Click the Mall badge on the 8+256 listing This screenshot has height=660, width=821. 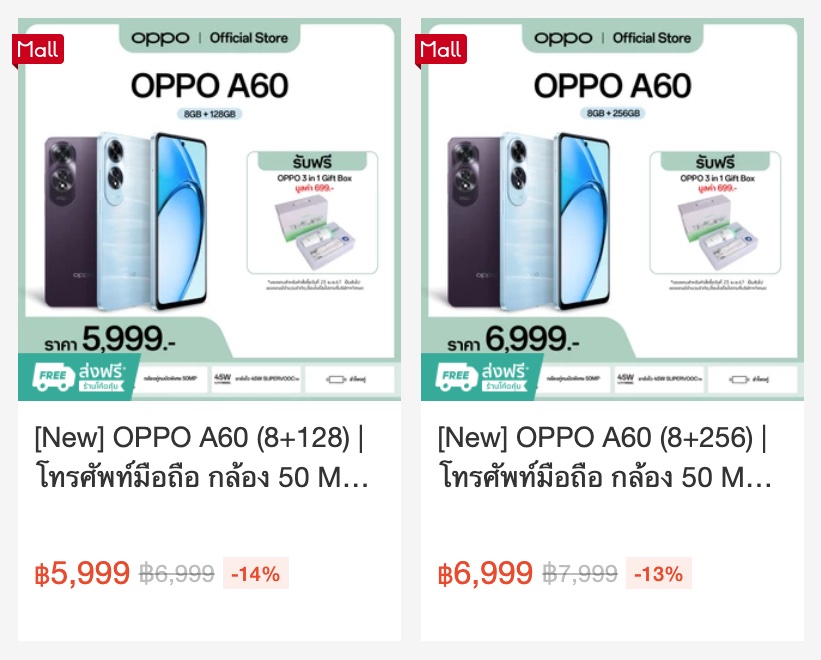coord(442,48)
